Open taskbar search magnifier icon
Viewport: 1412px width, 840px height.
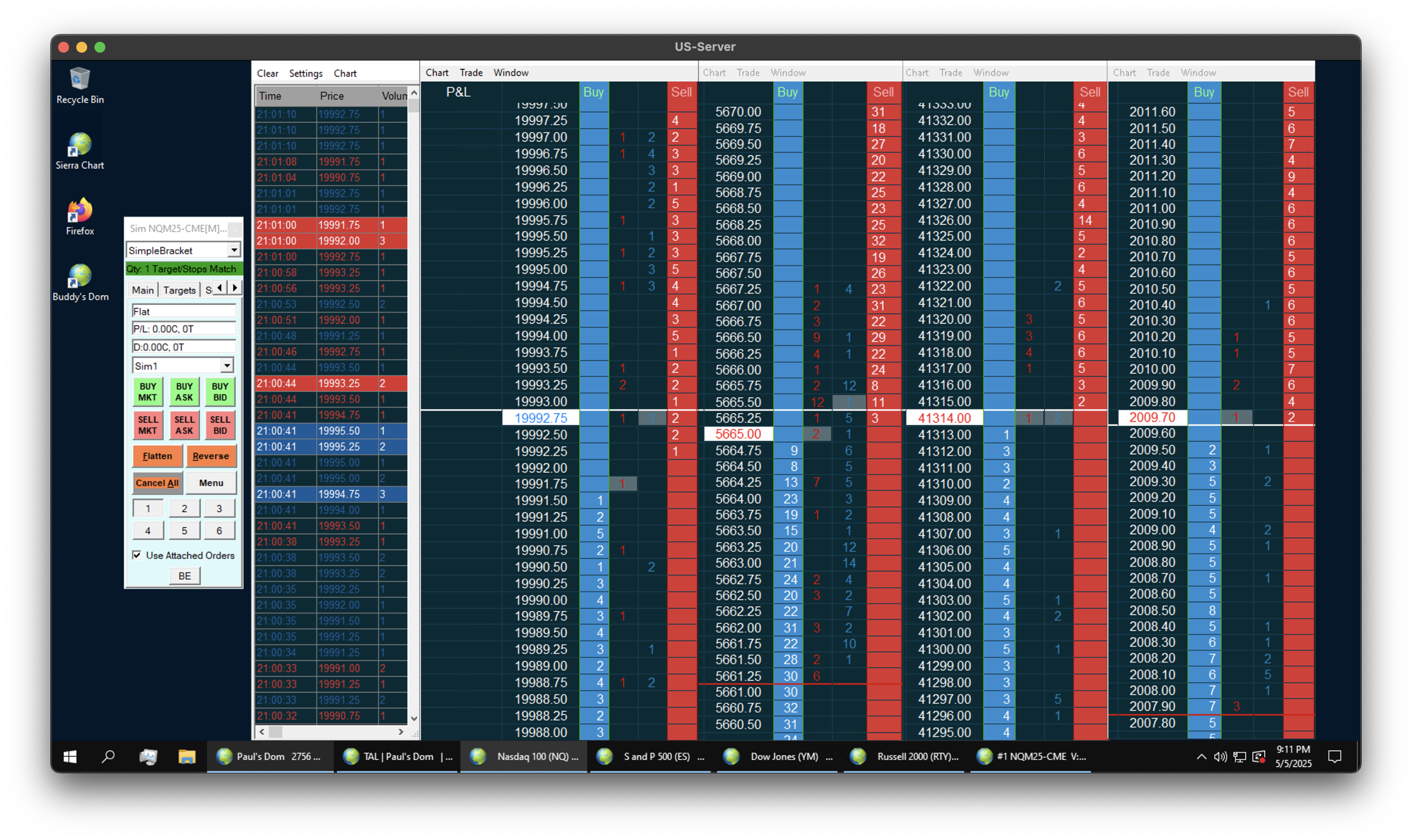(x=108, y=757)
